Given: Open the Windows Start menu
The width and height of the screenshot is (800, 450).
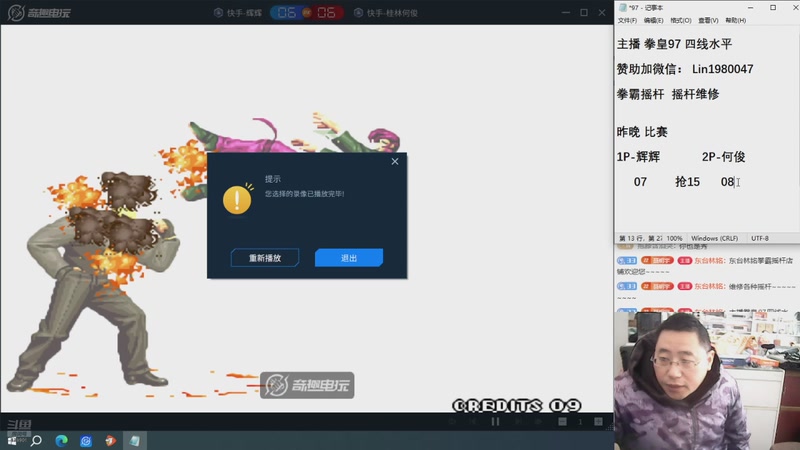Looking at the screenshot, I should (x=12, y=440).
